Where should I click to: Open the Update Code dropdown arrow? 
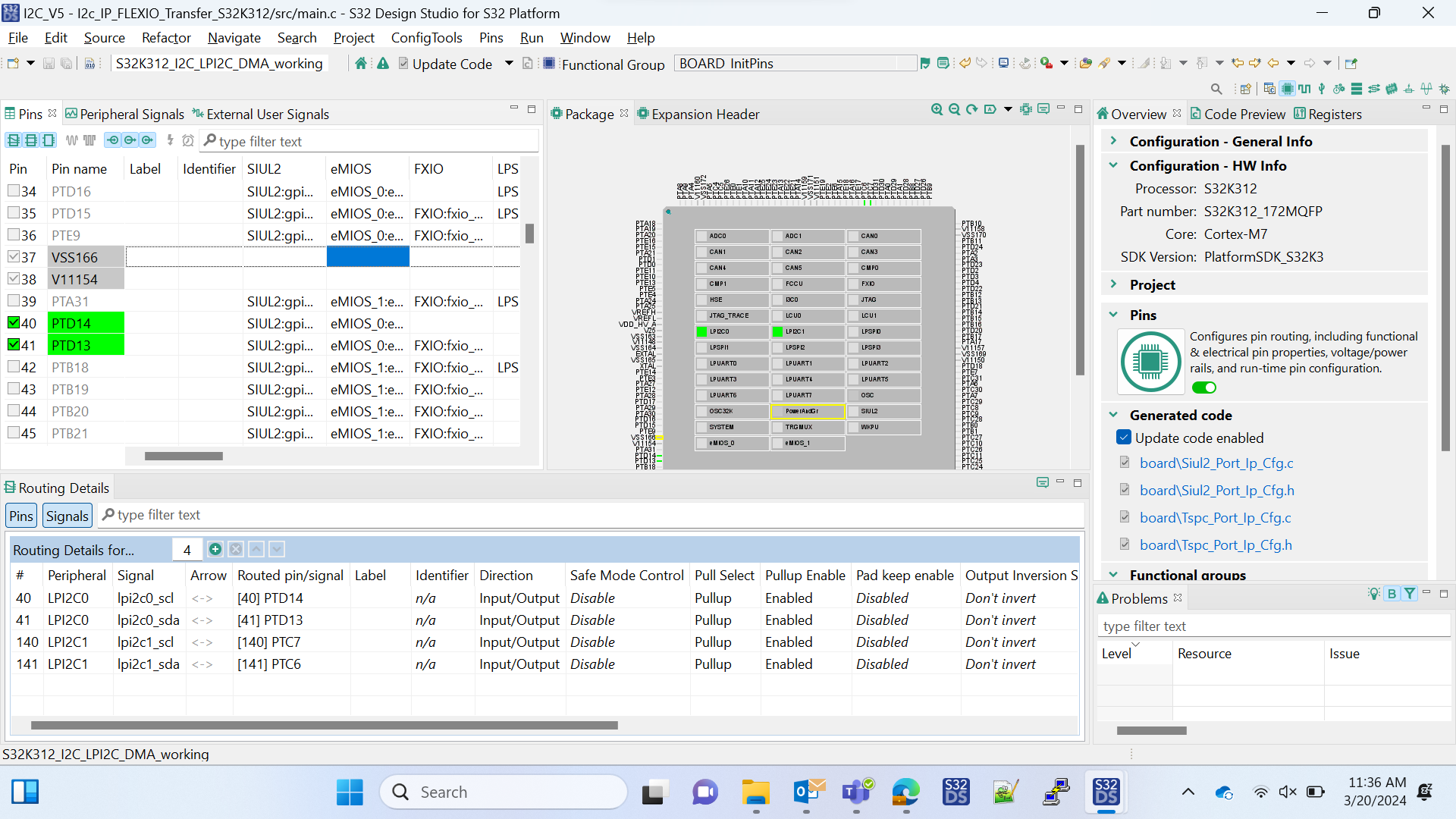[x=508, y=64]
